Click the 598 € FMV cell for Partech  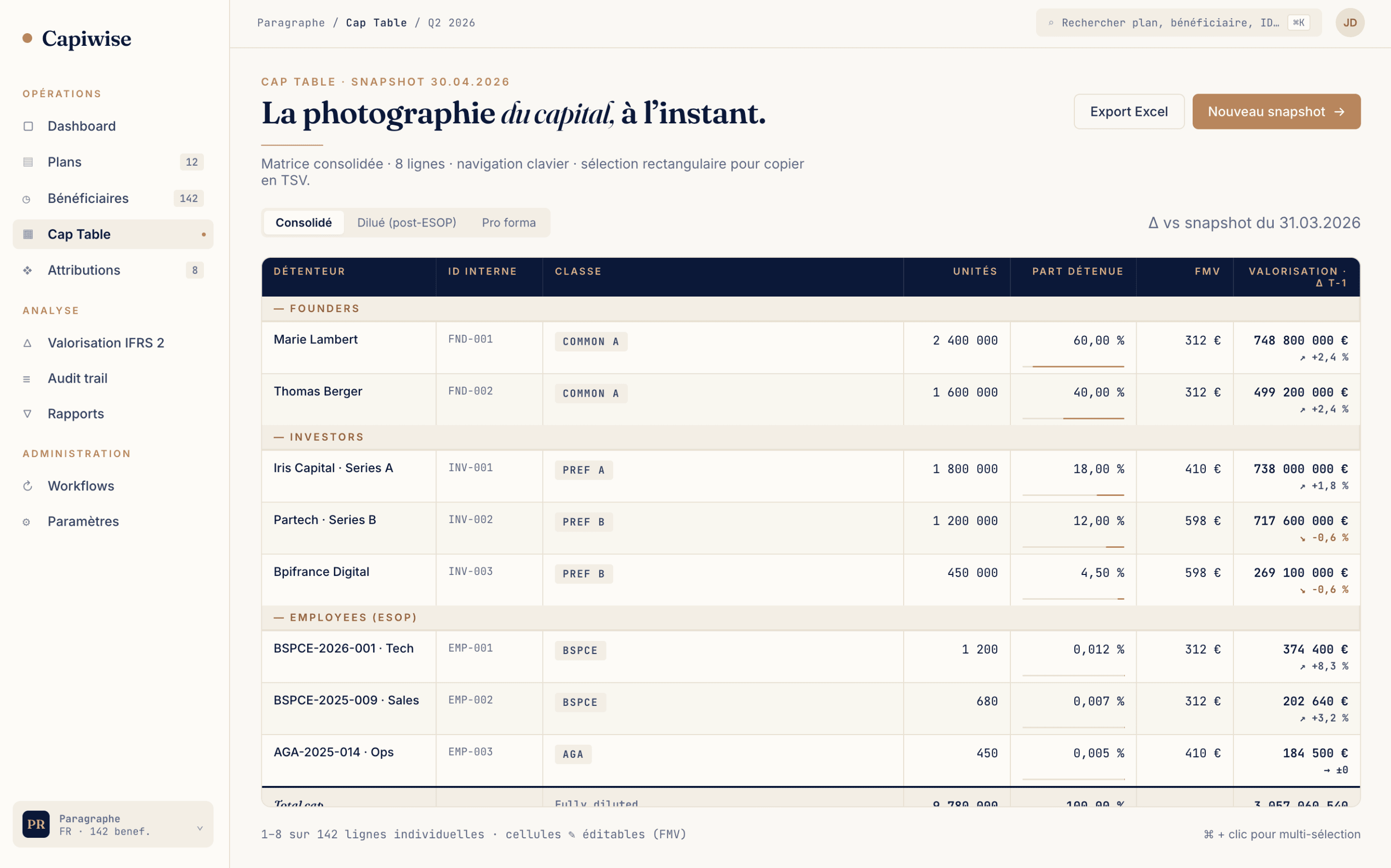click(1185, 528)
